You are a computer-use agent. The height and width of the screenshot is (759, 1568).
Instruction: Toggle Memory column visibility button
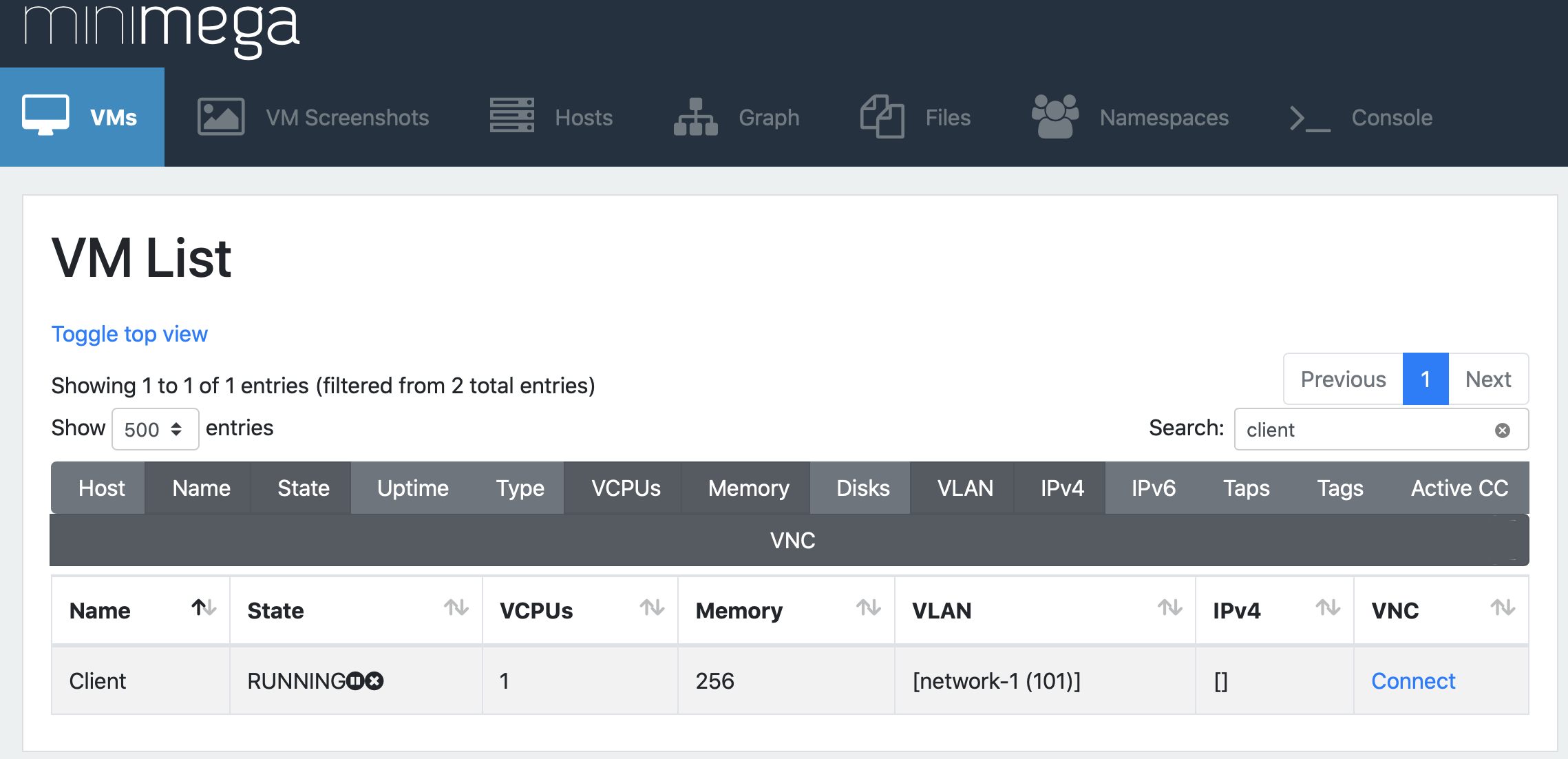click(x=746, y=488)
